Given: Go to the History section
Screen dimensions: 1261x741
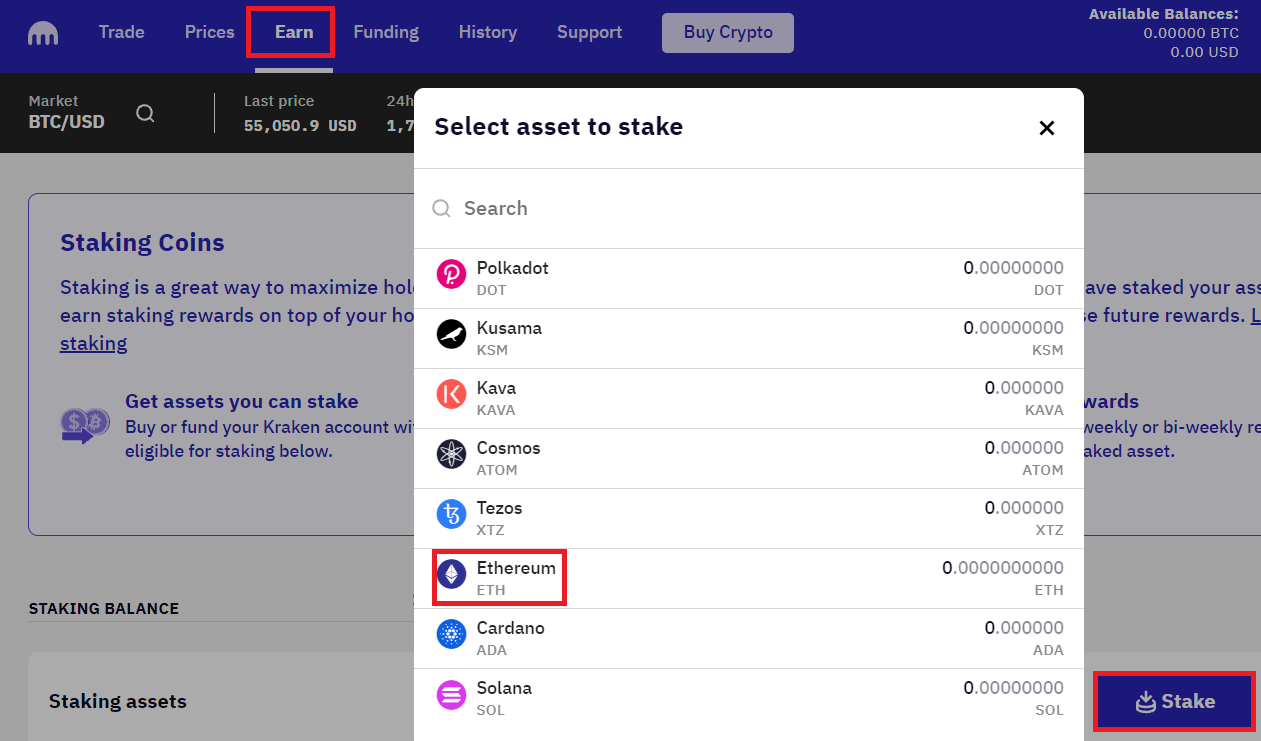Looking at the screenshot, I should tap(487, 31).
